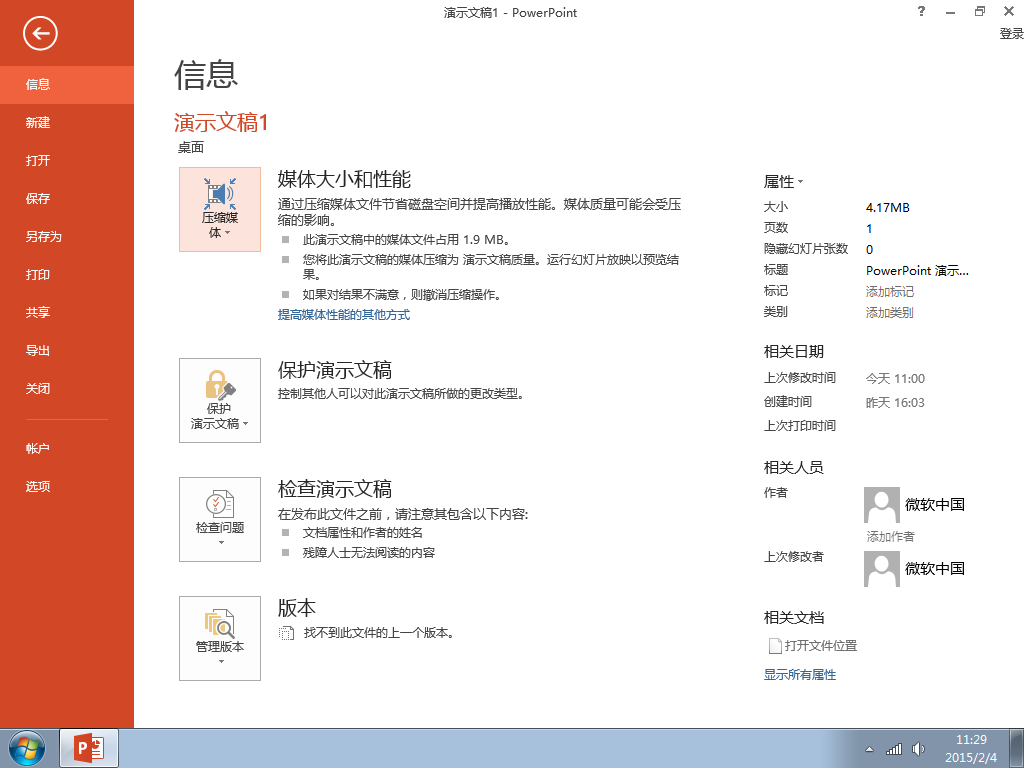The image size is (1024, 768).
Task: Click the 残障人士无法阅读的内容 bullet text
Action: (x=368, y=552)
